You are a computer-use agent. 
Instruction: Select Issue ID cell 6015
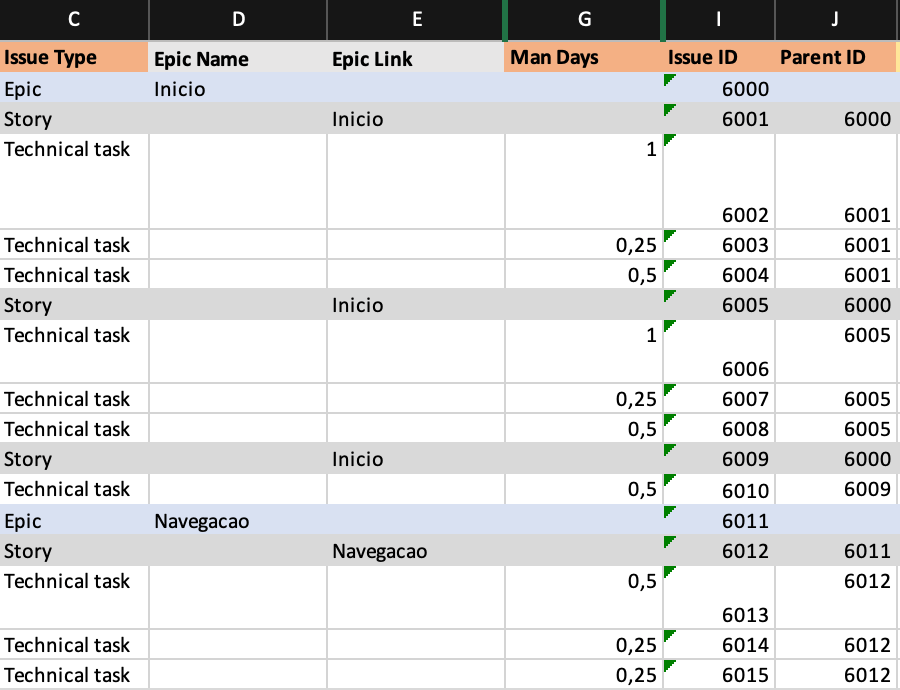719,675
